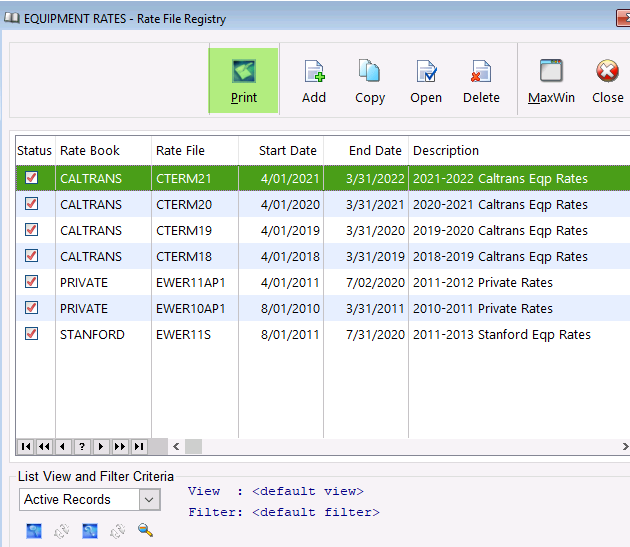Click the Description column header

tap(519, 151)
